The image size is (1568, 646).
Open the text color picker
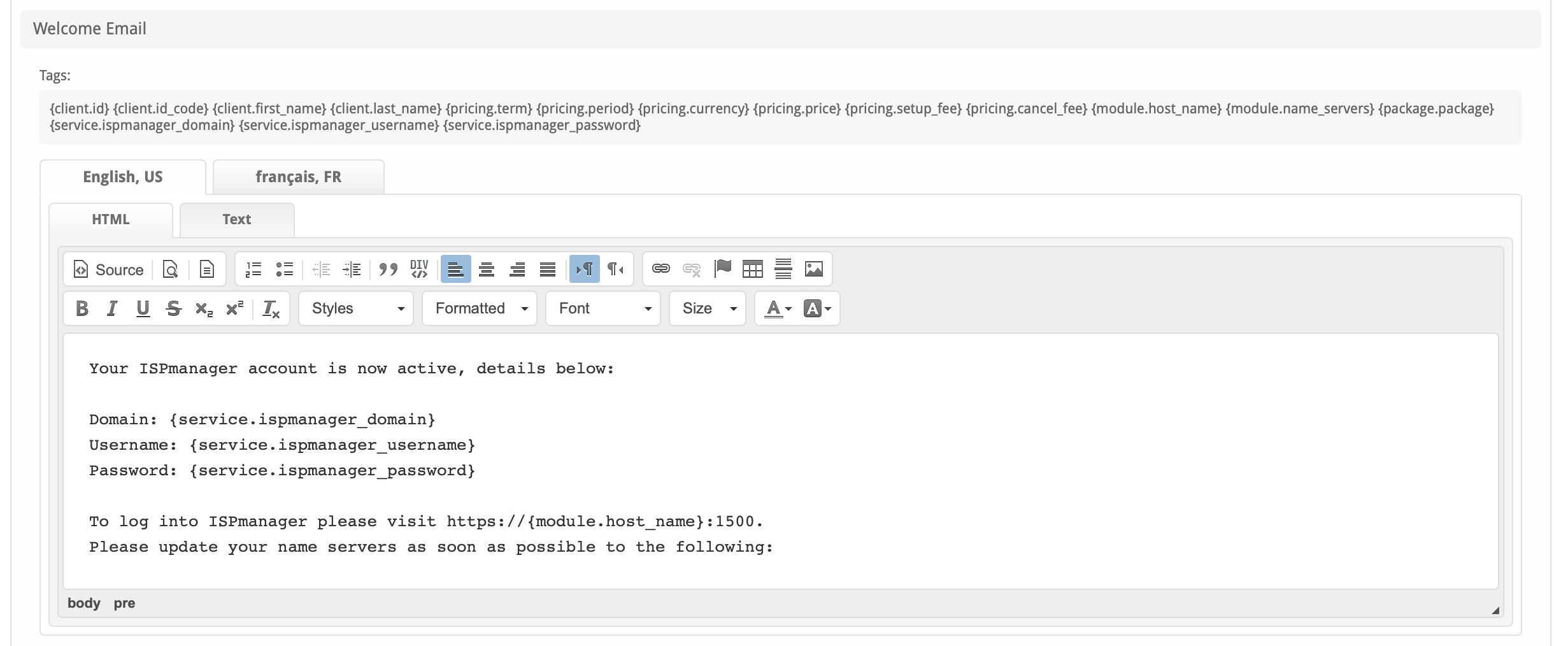coord(777,309)
